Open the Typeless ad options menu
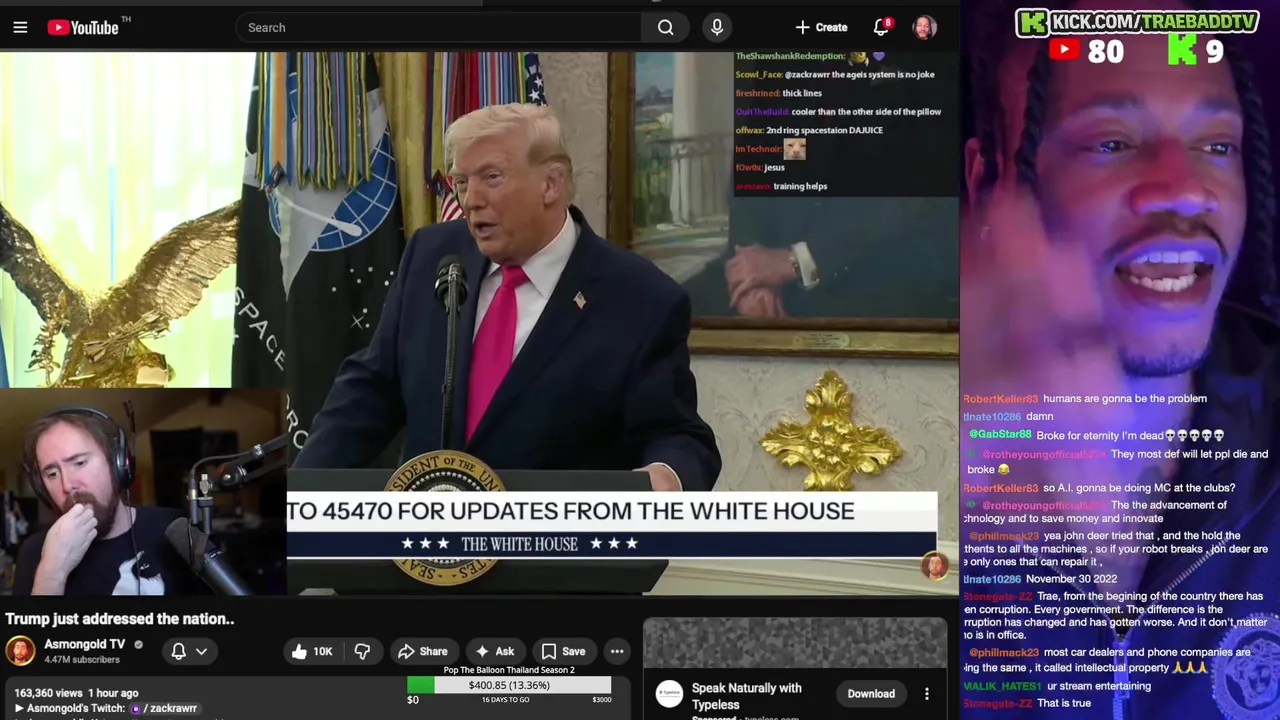The image size is (1280, 720). click(x=927, y=694)
